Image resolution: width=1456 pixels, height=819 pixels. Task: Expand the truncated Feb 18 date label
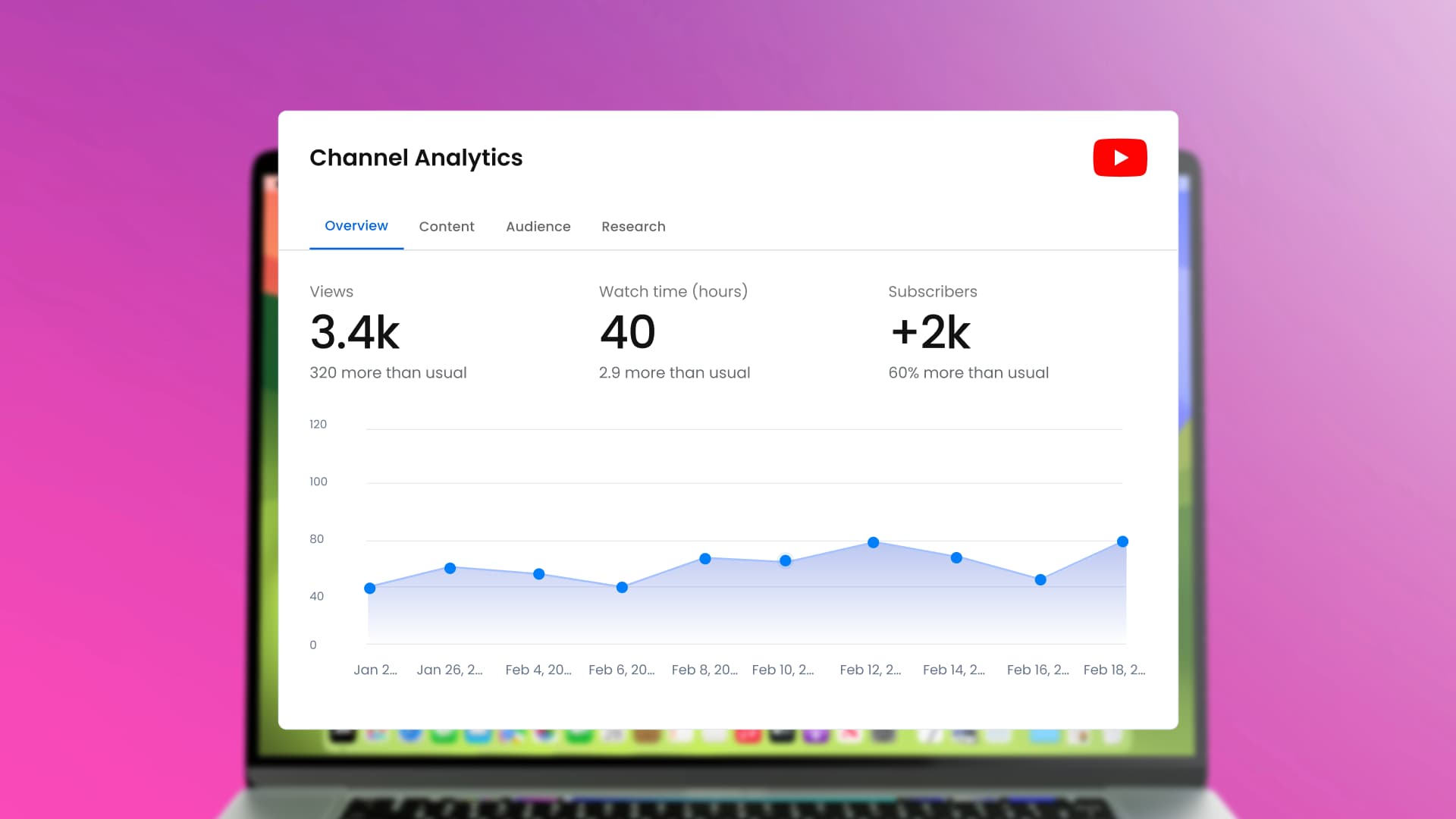tap(1114, 670)
